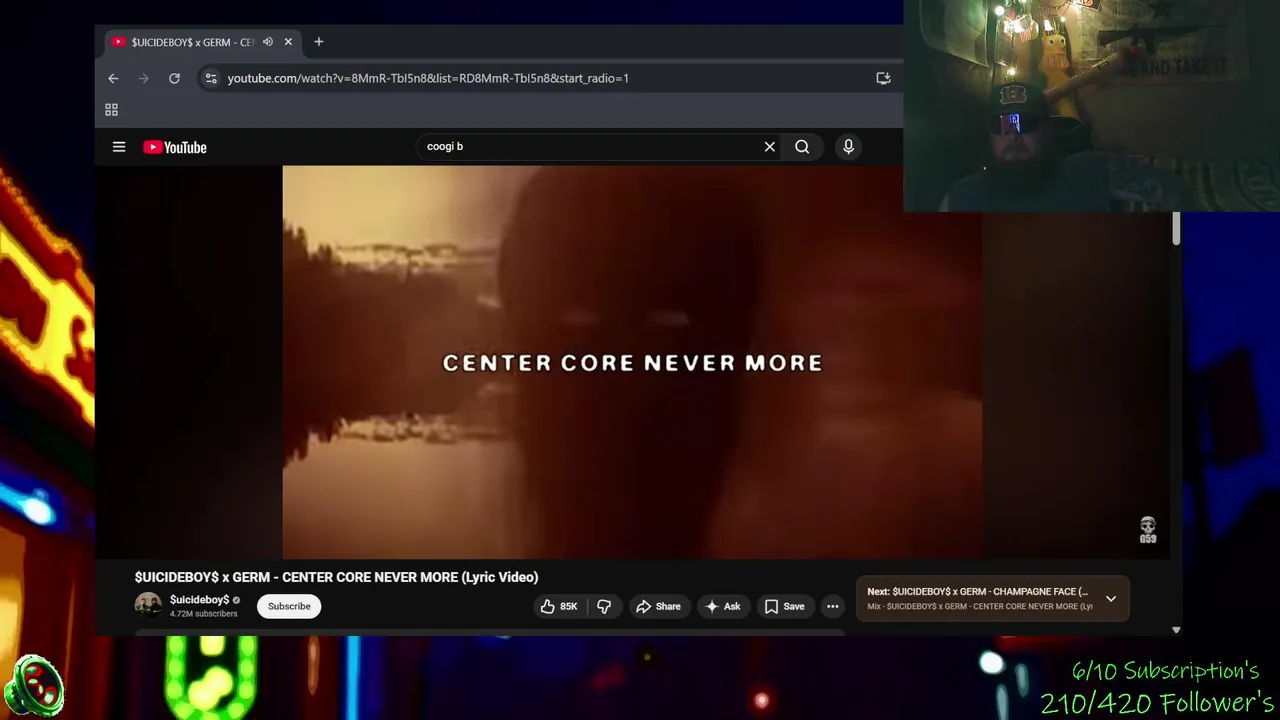Like the video with 85K likes
Screen dimensions: 1280x720
point(559,606)
